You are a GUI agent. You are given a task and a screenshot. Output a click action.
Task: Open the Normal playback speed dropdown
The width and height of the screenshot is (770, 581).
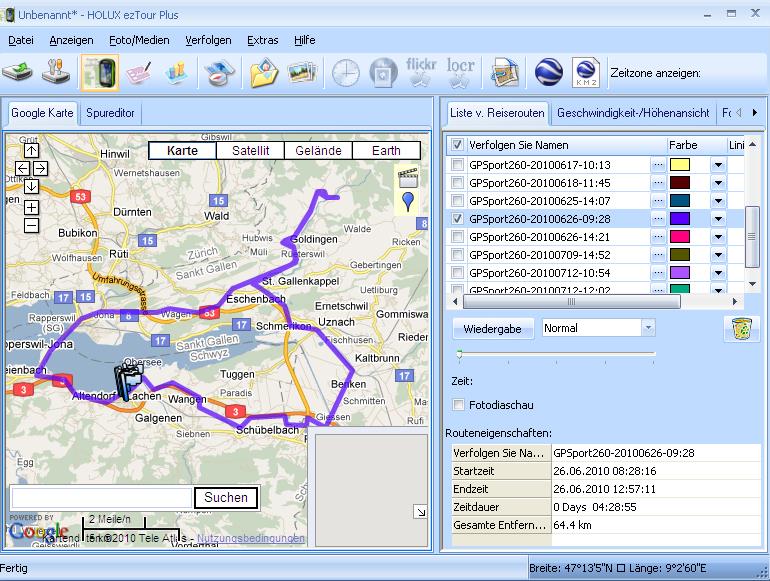tap(648, 328)
